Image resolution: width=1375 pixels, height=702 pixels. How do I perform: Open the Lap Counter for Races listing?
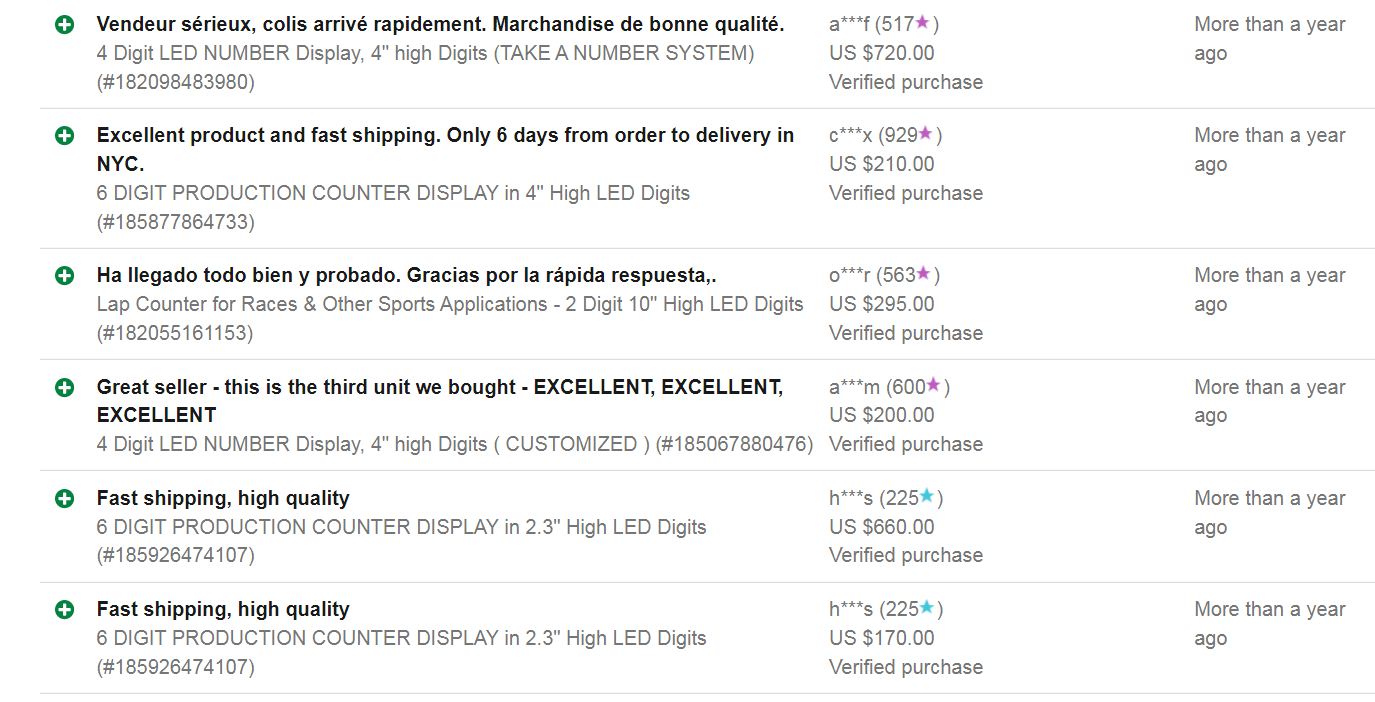tap(450, 304)
